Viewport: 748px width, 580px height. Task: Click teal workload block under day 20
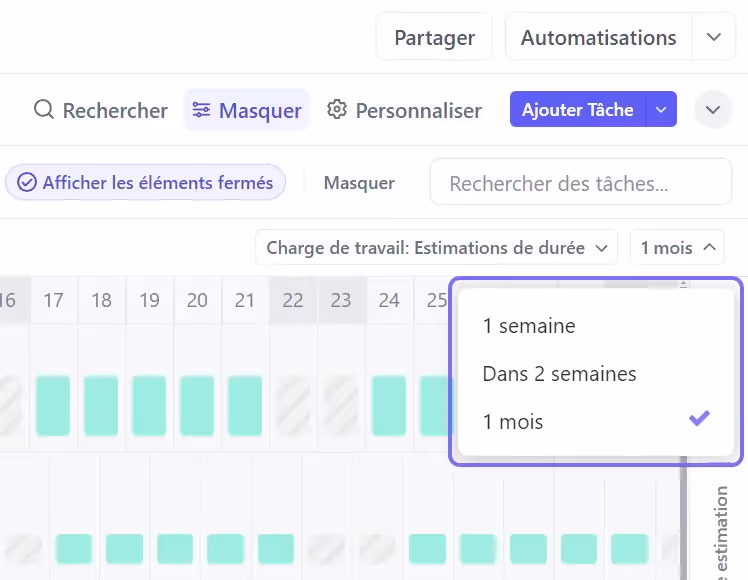click(x=197, y=405)
